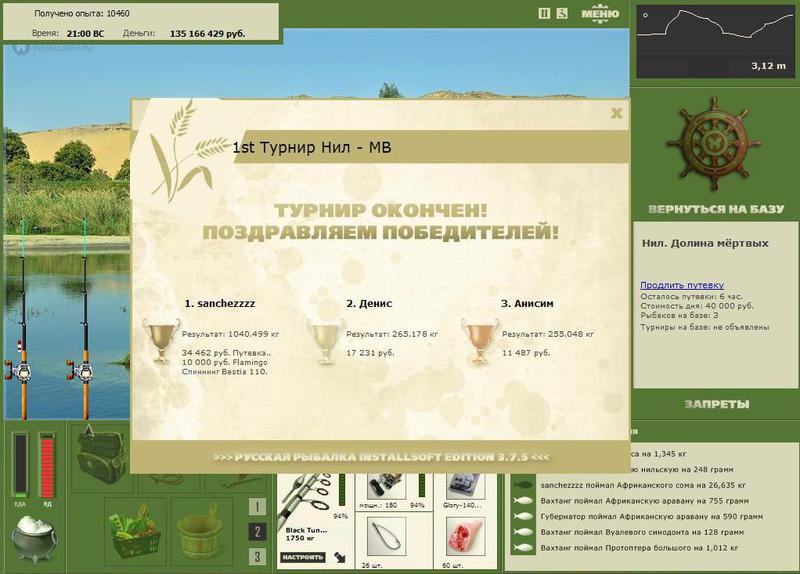Click the Продлить путевку link
800x574 pixels.
(682, 285)
